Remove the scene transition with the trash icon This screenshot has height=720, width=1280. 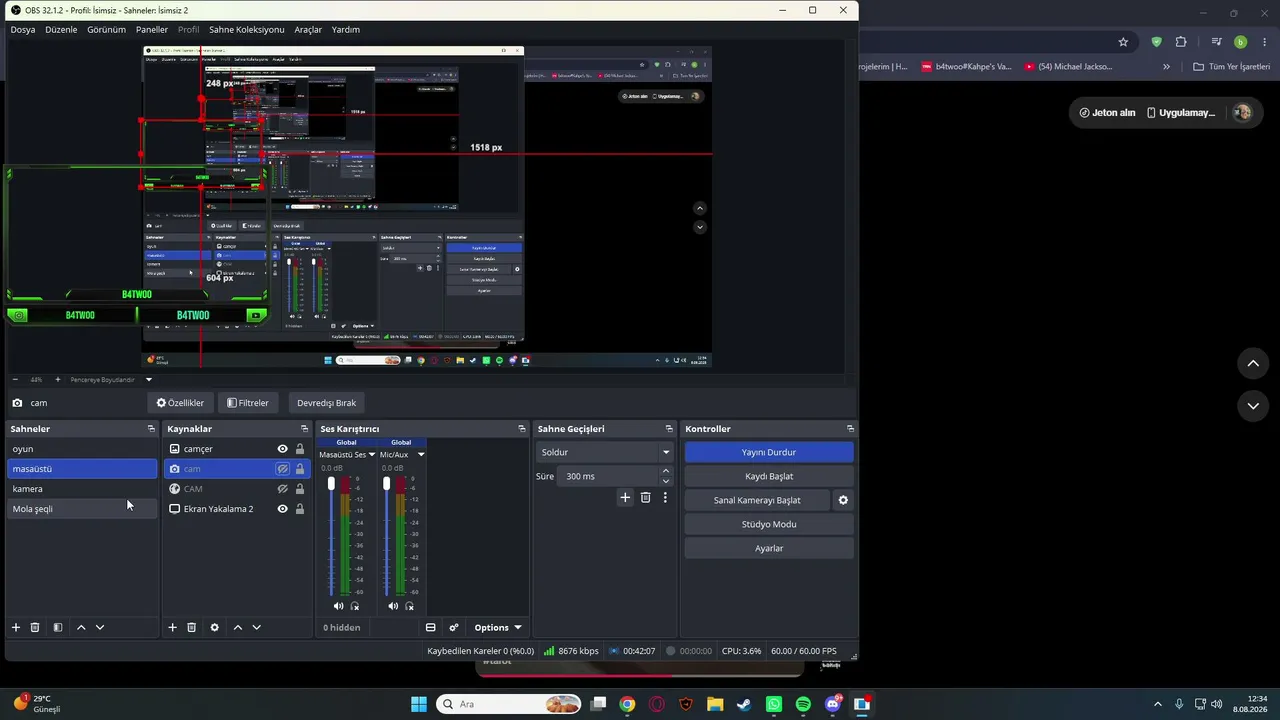coord(645,497)
